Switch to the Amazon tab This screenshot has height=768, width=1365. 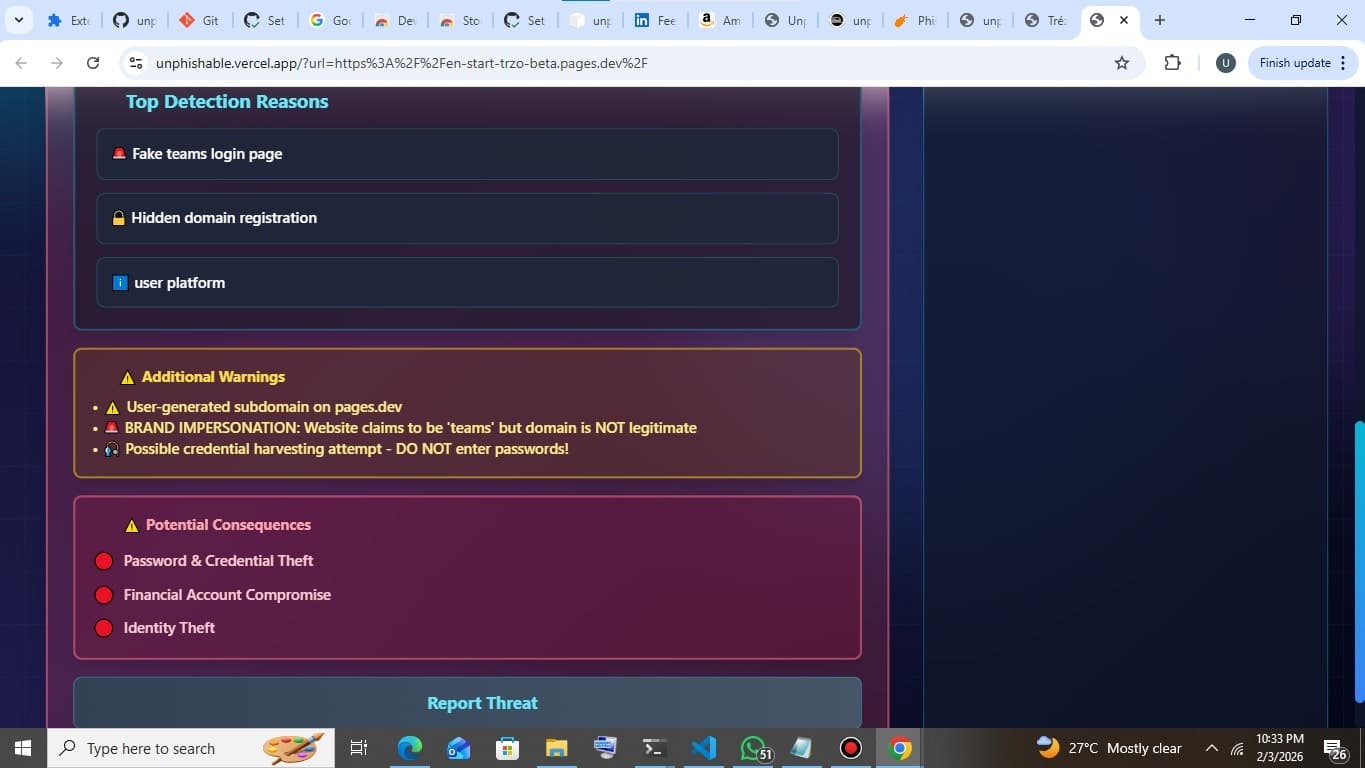point(719,19)
